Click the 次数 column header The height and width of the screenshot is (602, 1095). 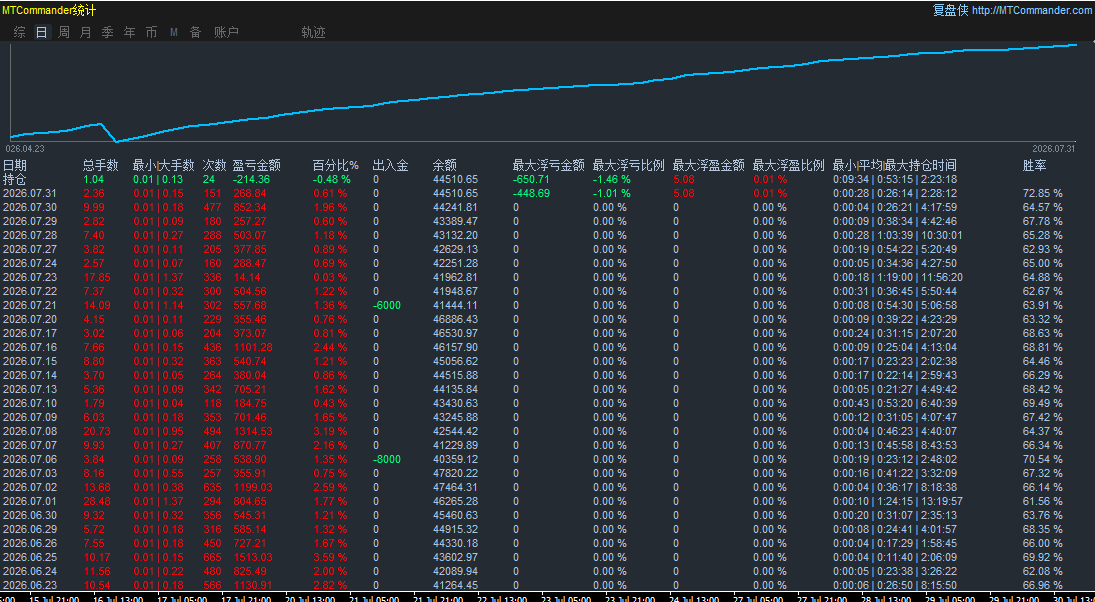214,166
